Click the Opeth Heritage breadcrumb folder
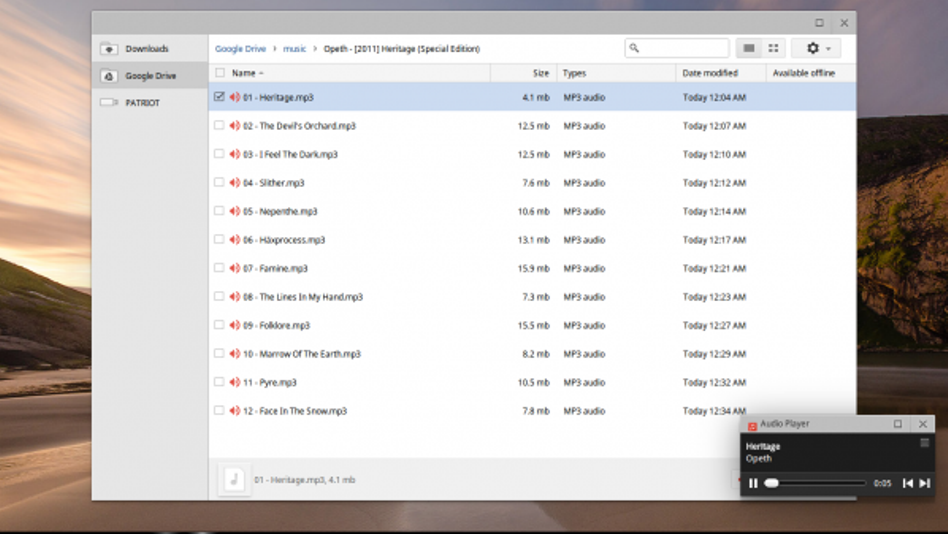 pyautogui.click(x=401, y=48)
